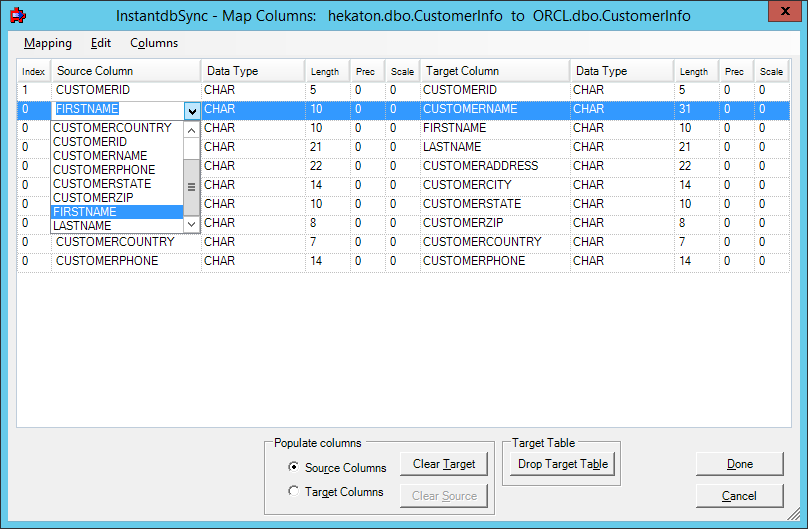The width and height of the screenshot is (808, 529).
Task: Click the FIRSTNAME source column edit field
Action: pyautogui.click(x=118, y=109)
